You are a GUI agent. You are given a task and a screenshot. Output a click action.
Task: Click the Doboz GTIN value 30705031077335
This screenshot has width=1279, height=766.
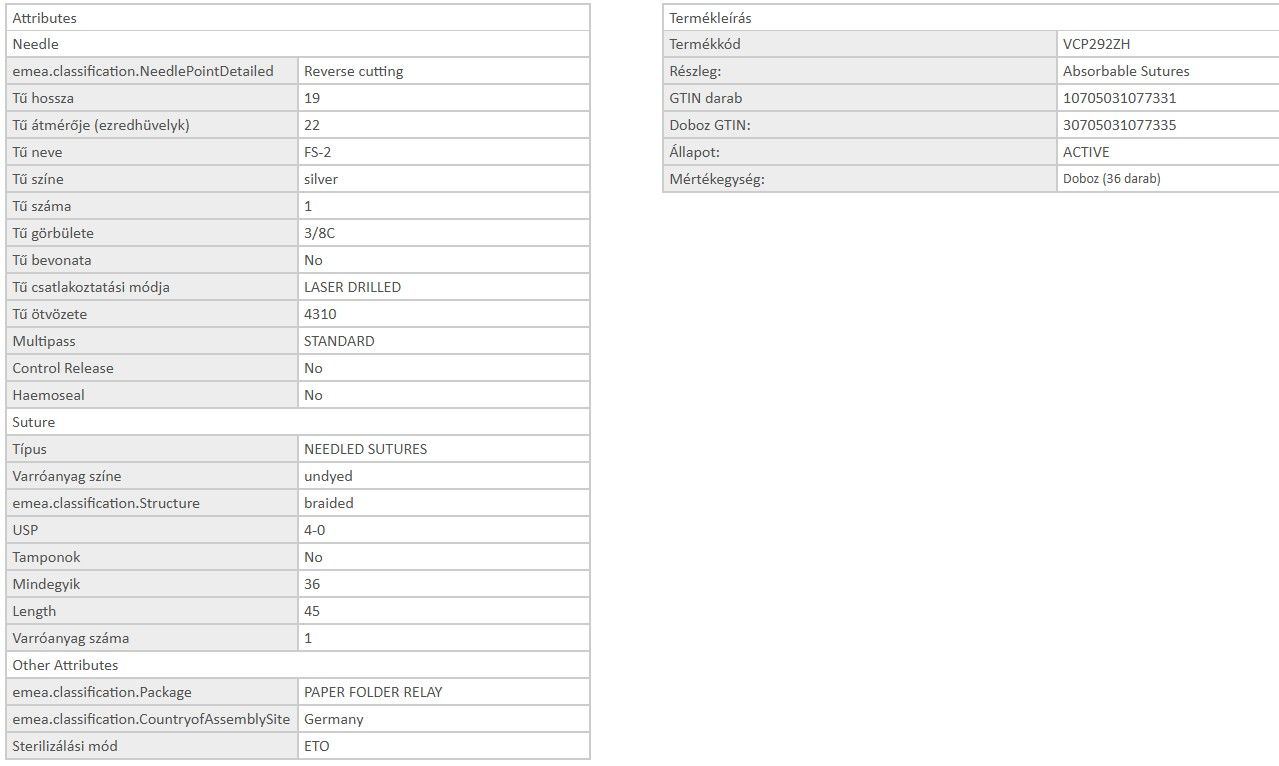[x=1119, y=125]
